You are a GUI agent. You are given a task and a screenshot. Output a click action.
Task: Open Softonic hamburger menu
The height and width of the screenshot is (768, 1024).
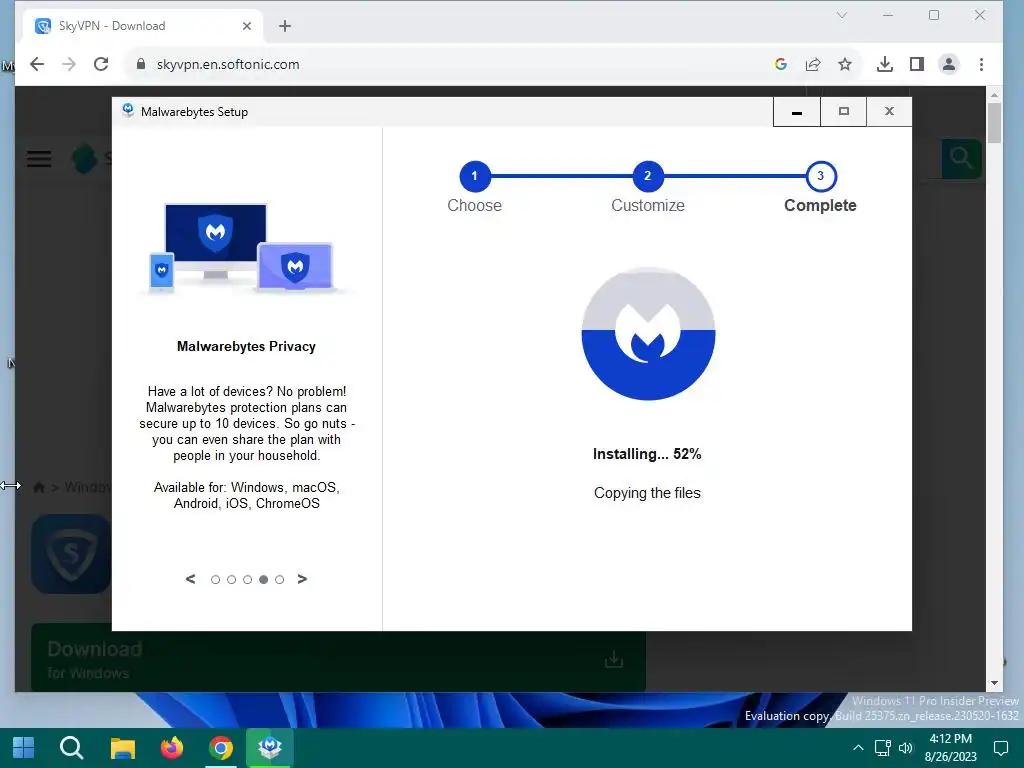pos(39,158)
